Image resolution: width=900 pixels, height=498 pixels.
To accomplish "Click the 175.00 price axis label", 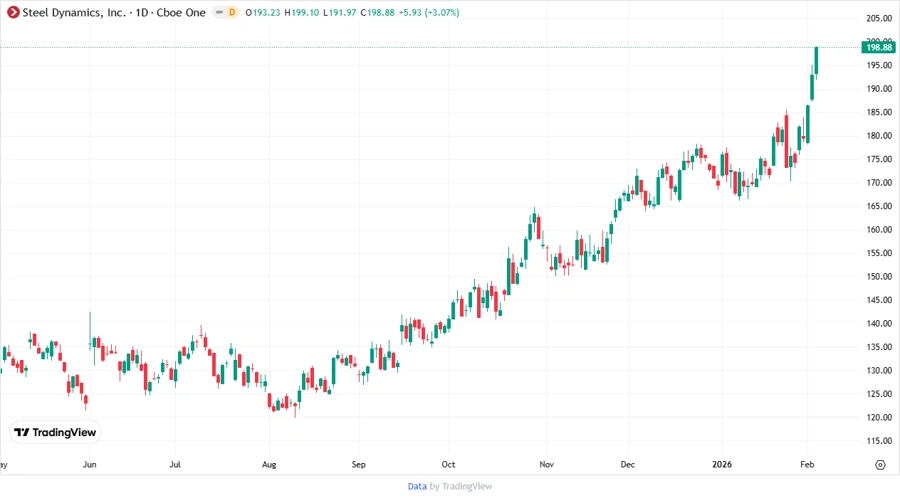I will click(879, 159).
